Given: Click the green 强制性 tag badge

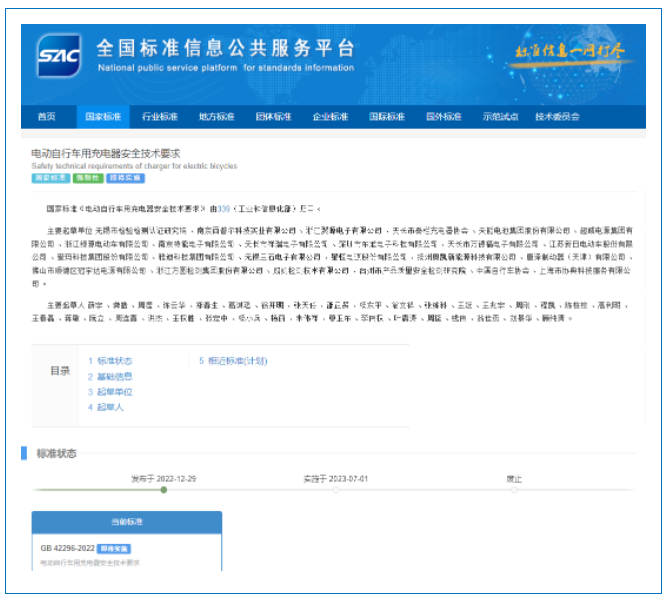Looking at the screenshot, I should pyautogui.click(x=88, y=178).
